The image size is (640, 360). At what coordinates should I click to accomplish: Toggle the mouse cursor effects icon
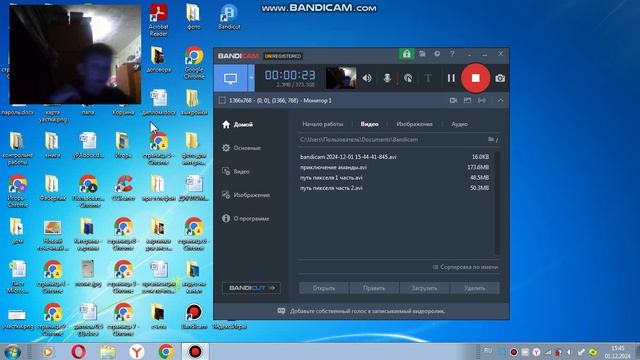pos(408,78)
